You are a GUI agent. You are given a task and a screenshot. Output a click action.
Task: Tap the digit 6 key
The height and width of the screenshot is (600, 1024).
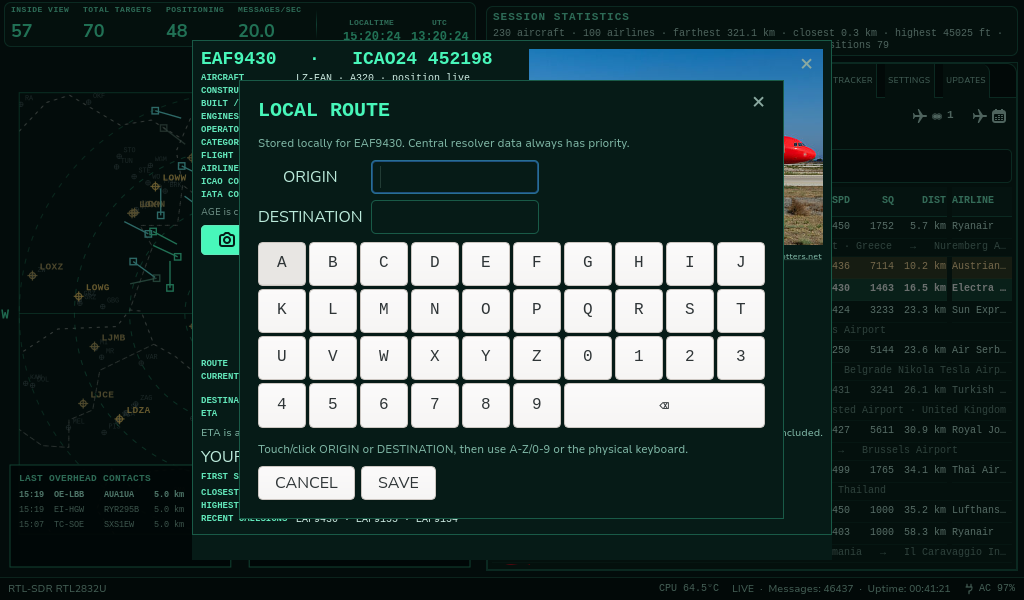tap(383, 405)
